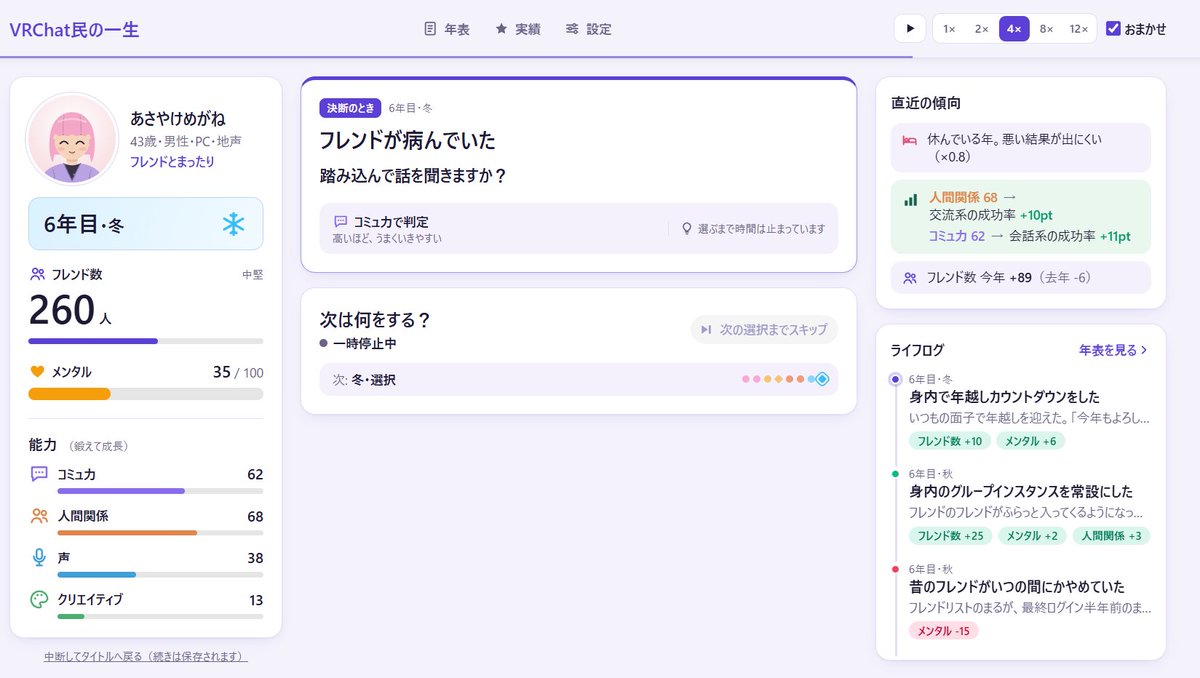Viewport: 1200px width, 678px height.
Task: Click 踏み込んで話を聞きますか？ question text
Action: [413, 176]
